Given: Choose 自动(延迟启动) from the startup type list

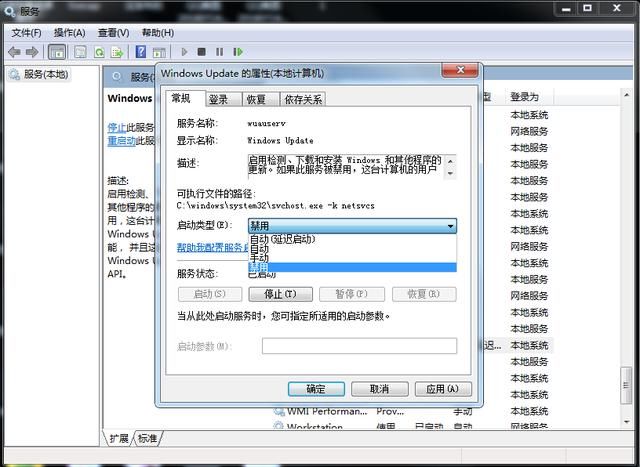Looking at the screenshot, I should click(352, 239).
